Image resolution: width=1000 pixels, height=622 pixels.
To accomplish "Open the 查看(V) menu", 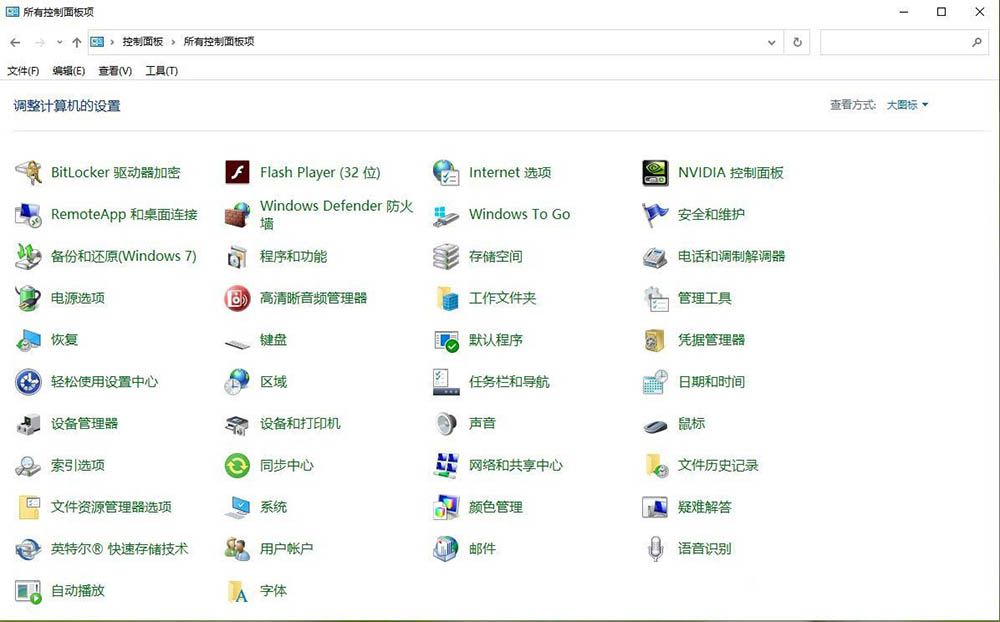I will coord(115,71).
